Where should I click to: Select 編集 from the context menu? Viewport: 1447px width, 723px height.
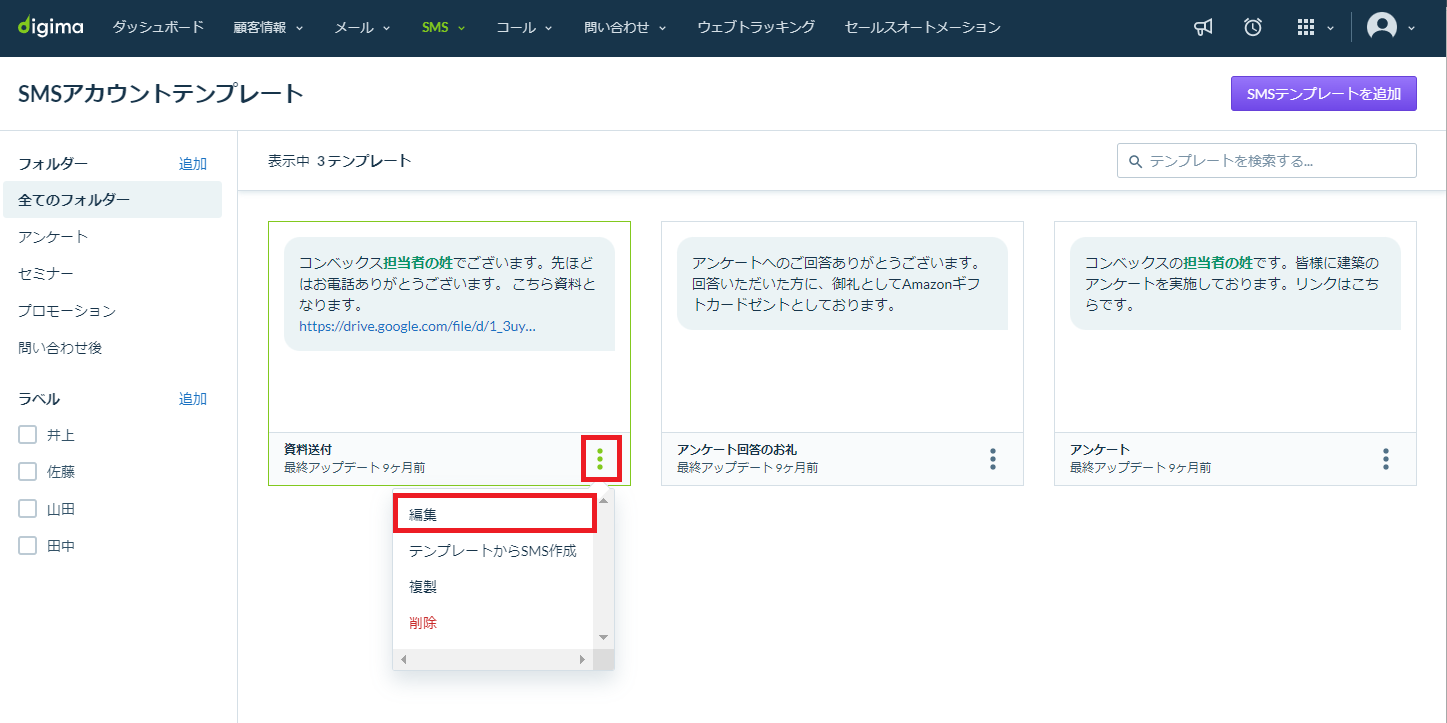pyautogui.click(x=494, y=514)
